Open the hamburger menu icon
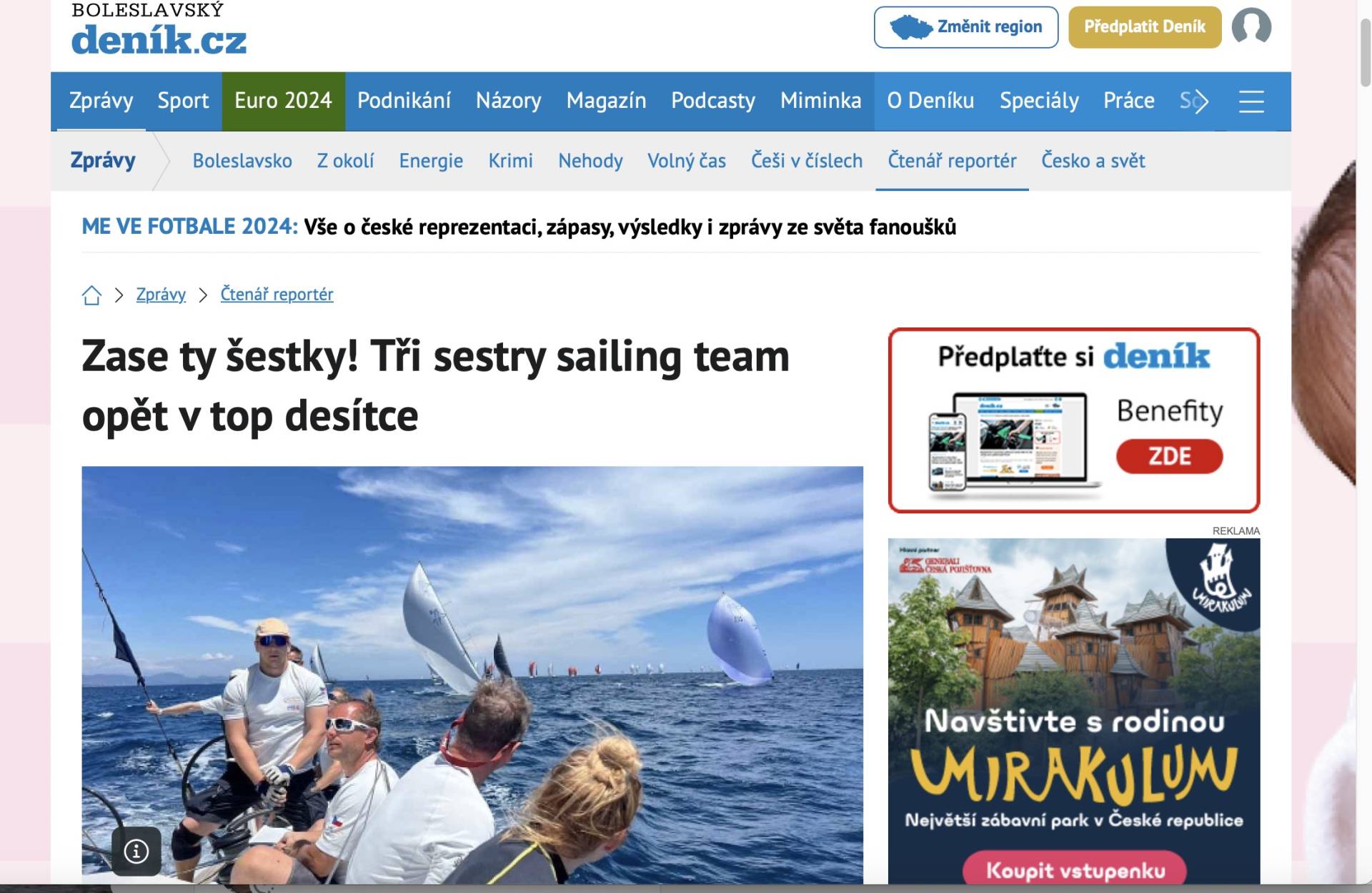The height and width of the screenshot is (893, 1372). pos(1251,102)
